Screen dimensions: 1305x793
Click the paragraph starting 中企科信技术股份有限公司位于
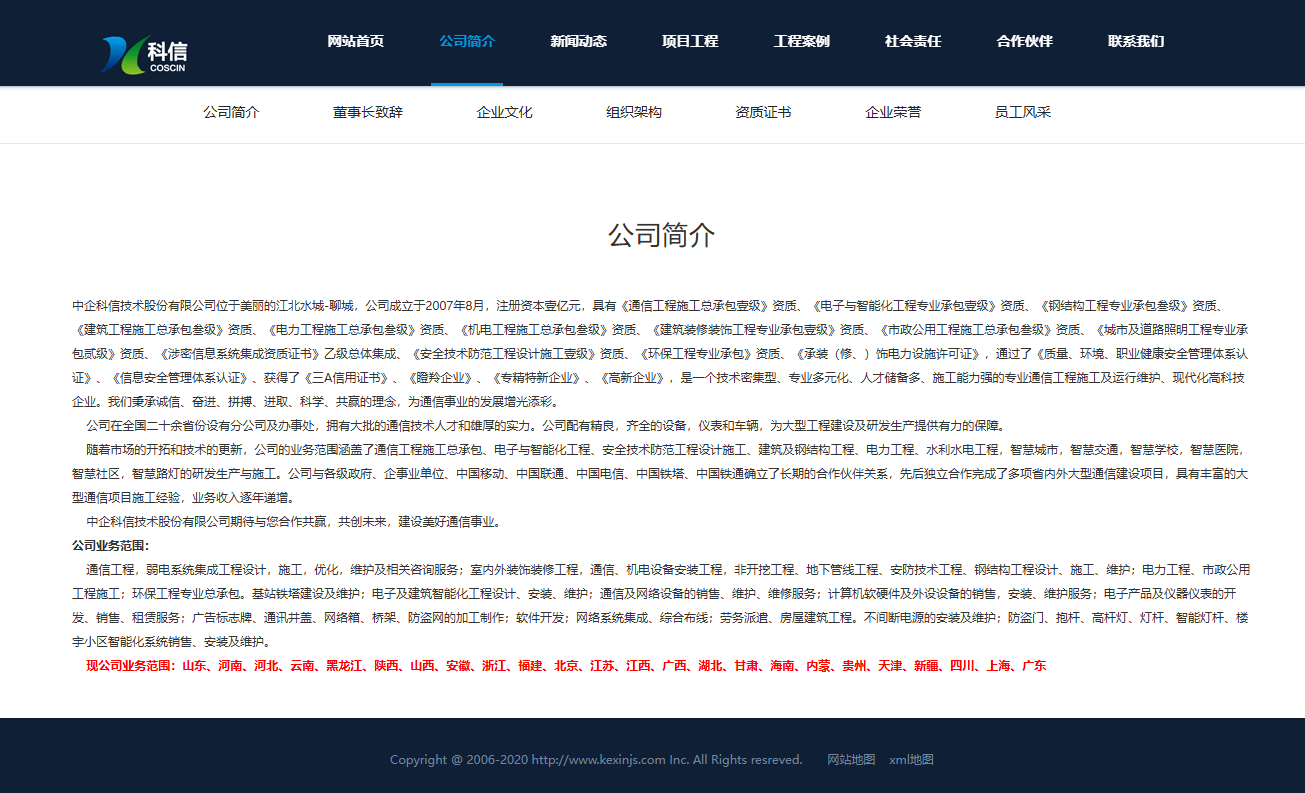660,354
